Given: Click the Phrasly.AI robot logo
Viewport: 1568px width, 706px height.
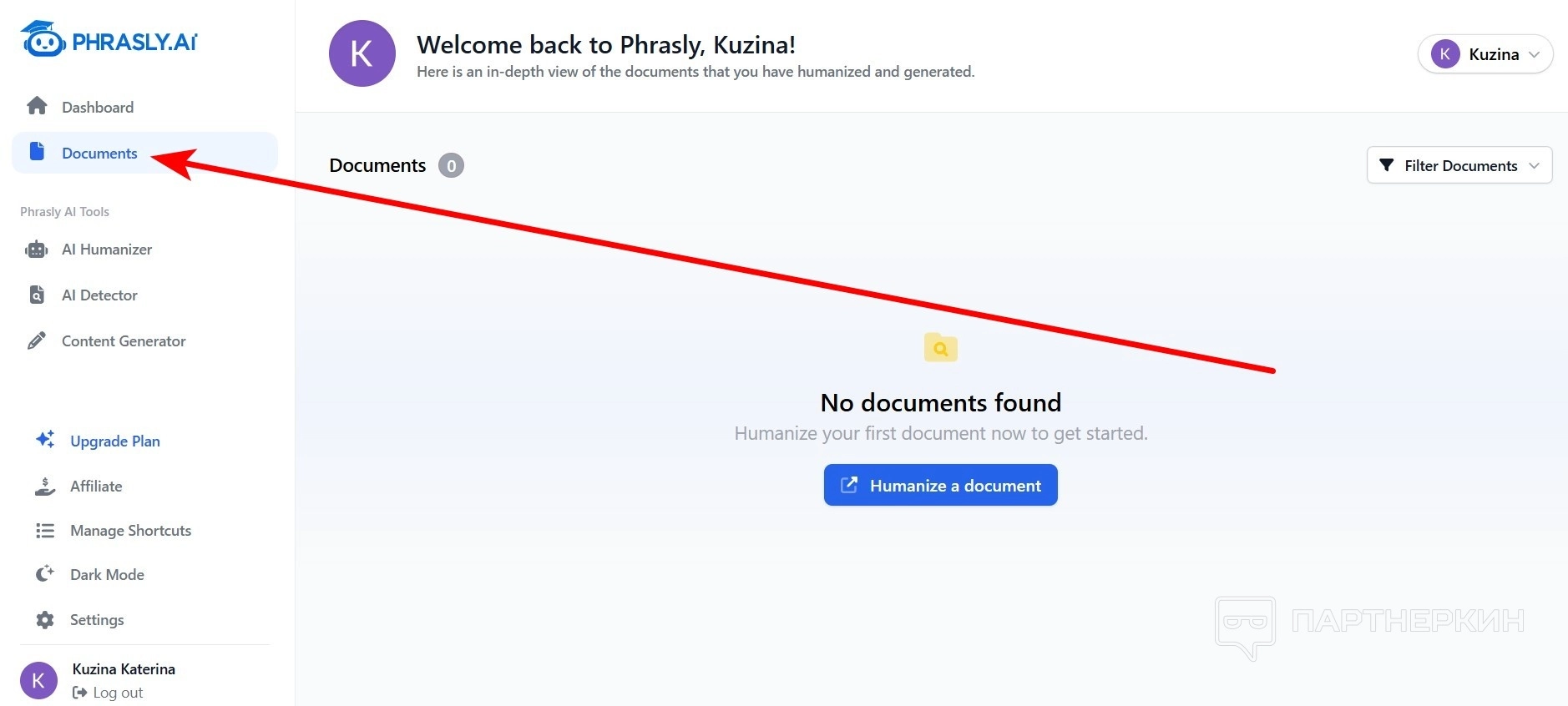Looking at the screenshot, I should tap(43, 39).
